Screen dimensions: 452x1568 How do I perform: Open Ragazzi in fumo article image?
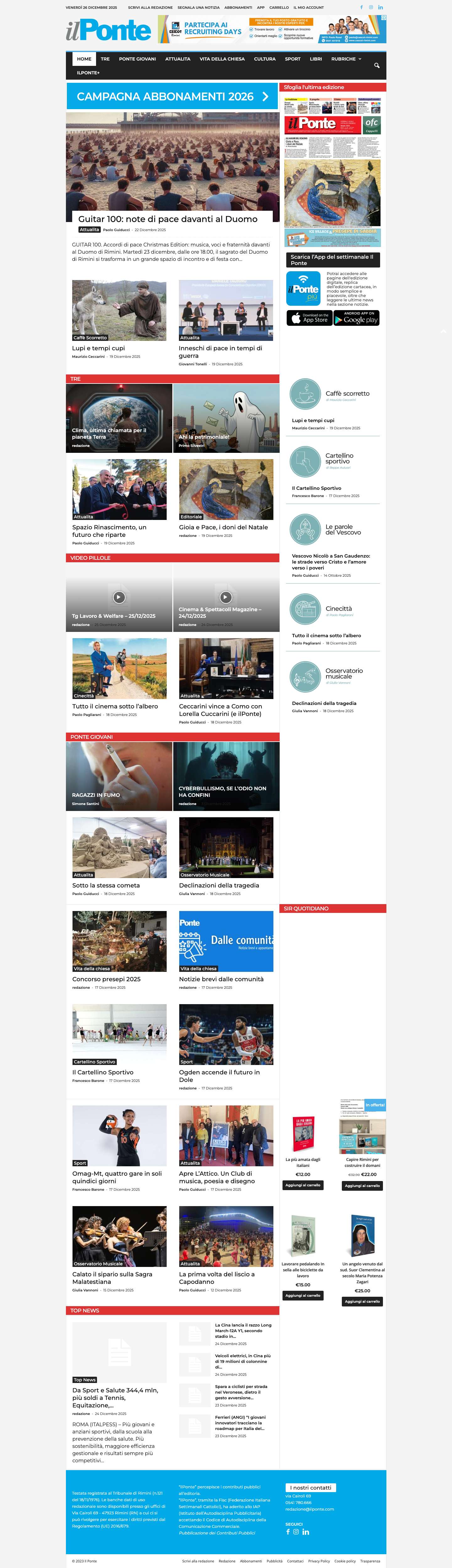click(119, 776)
